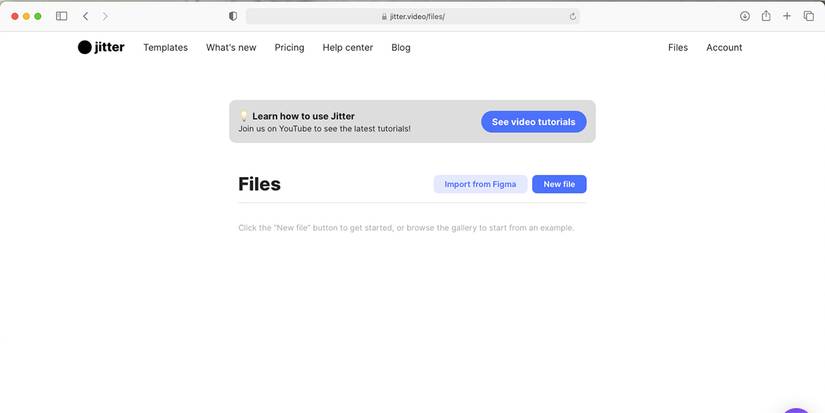The image size is (825, 413).
Task: Visit the Help center
Action: pyautogui.click(x=348, y=47)
